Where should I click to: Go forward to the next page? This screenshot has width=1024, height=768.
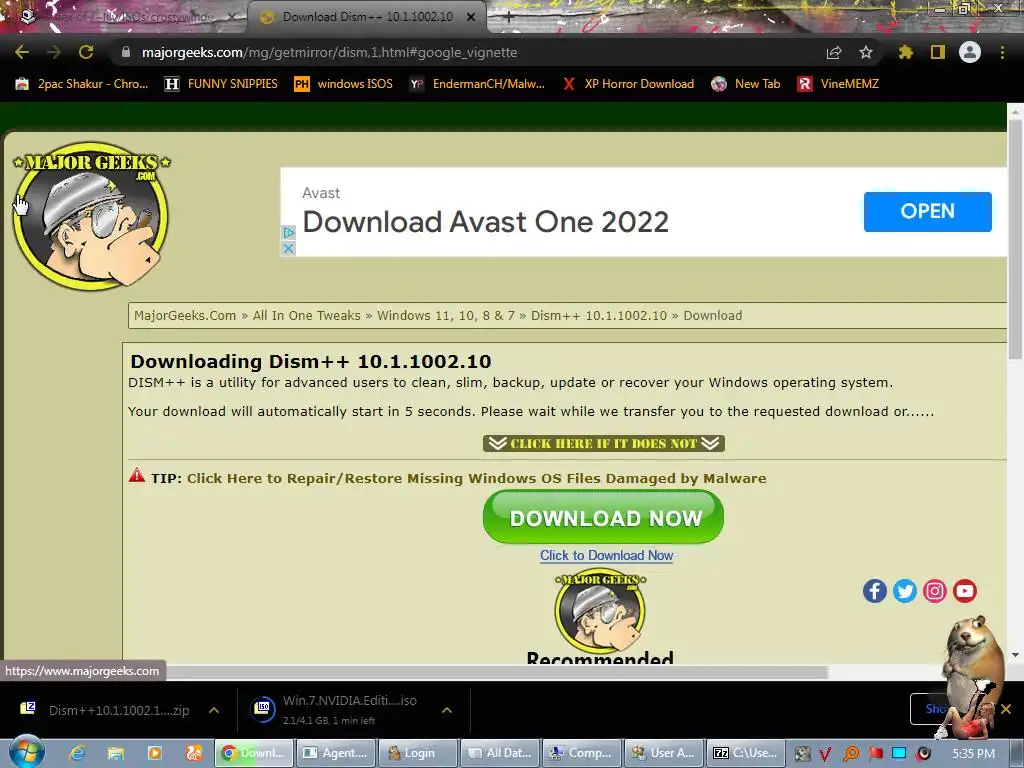(x=54, y=52)
